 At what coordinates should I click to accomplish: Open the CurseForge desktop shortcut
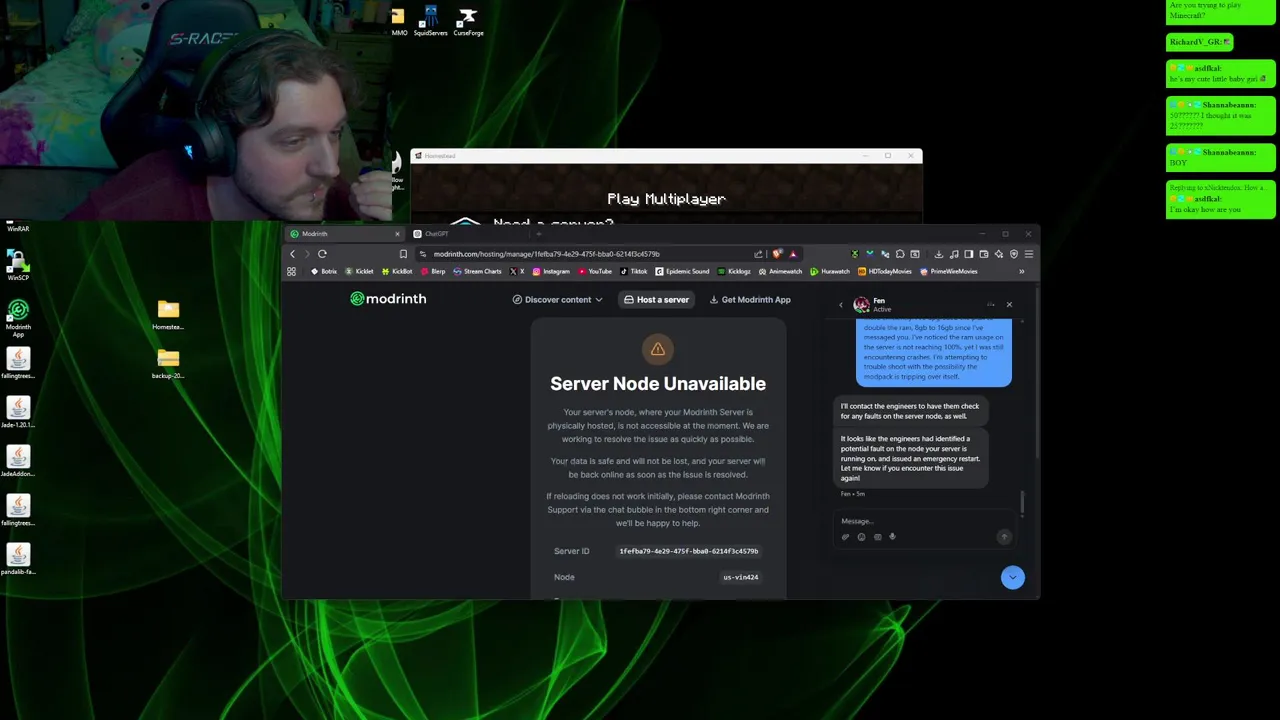click(468, 22)
